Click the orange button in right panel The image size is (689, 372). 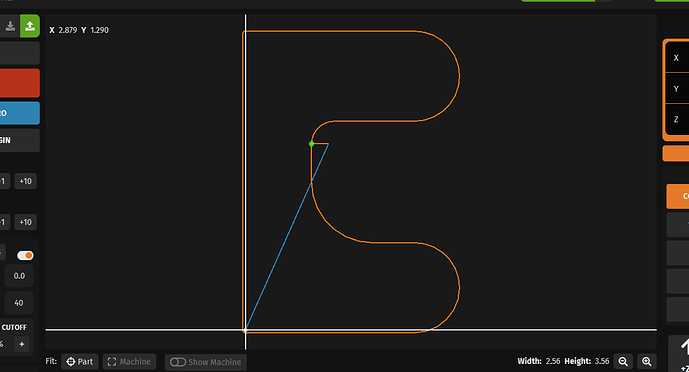tap(678, 196)
